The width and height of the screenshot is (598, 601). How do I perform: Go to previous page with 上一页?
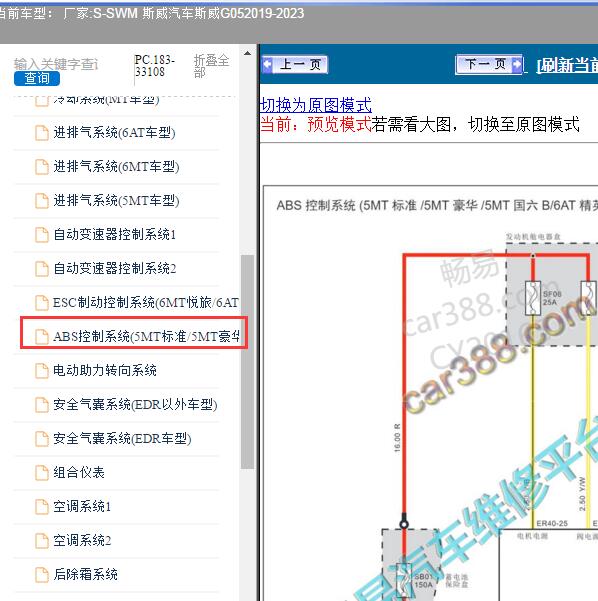tap(295, 64)
